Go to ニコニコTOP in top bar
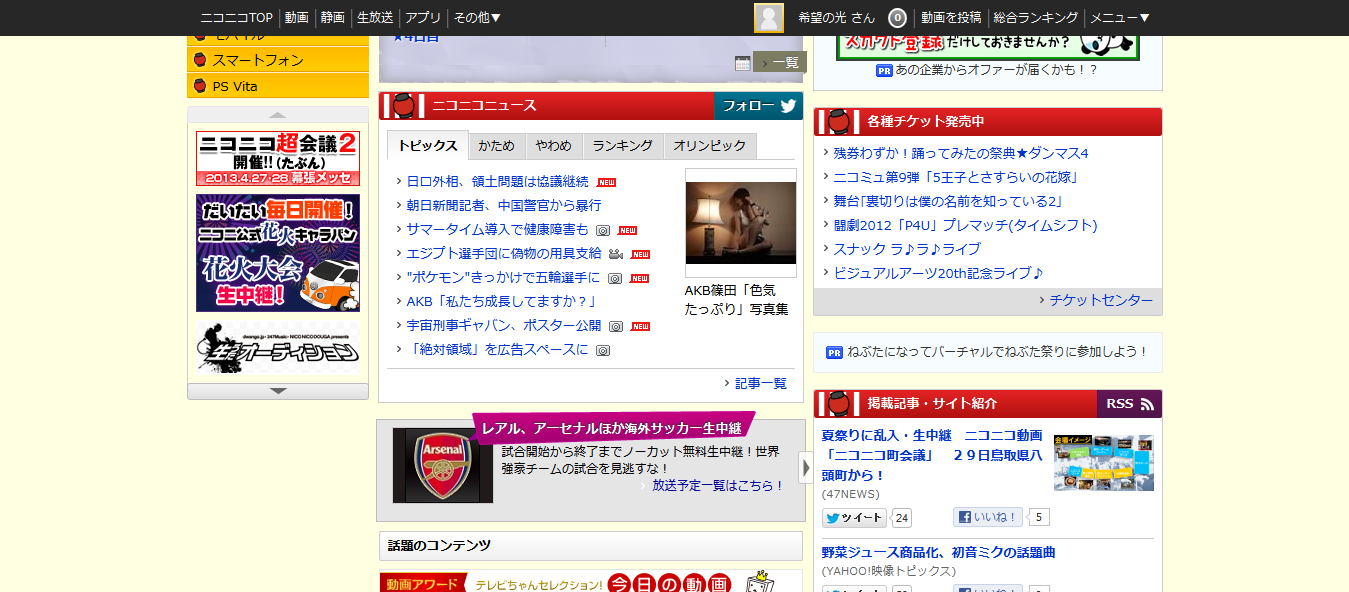 236,18
